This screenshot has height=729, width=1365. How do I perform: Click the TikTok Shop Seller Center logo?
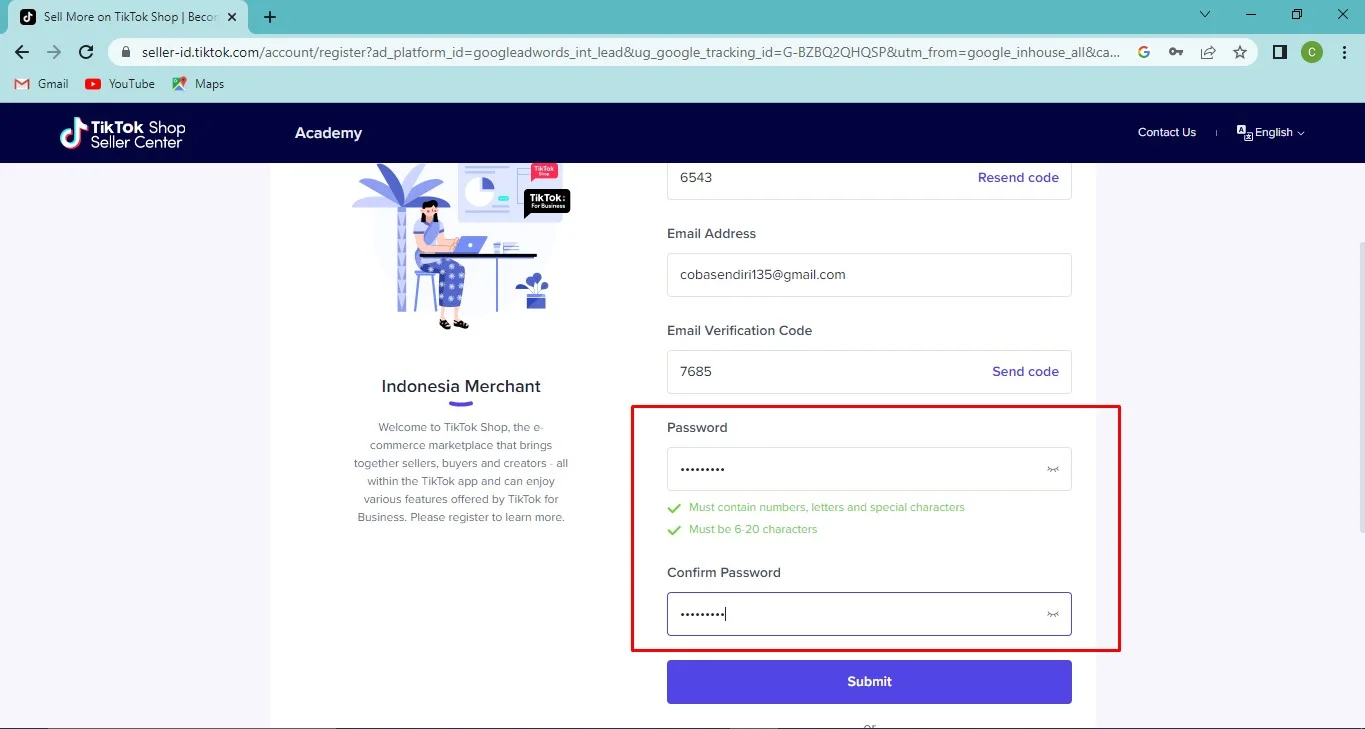point(122,133)
